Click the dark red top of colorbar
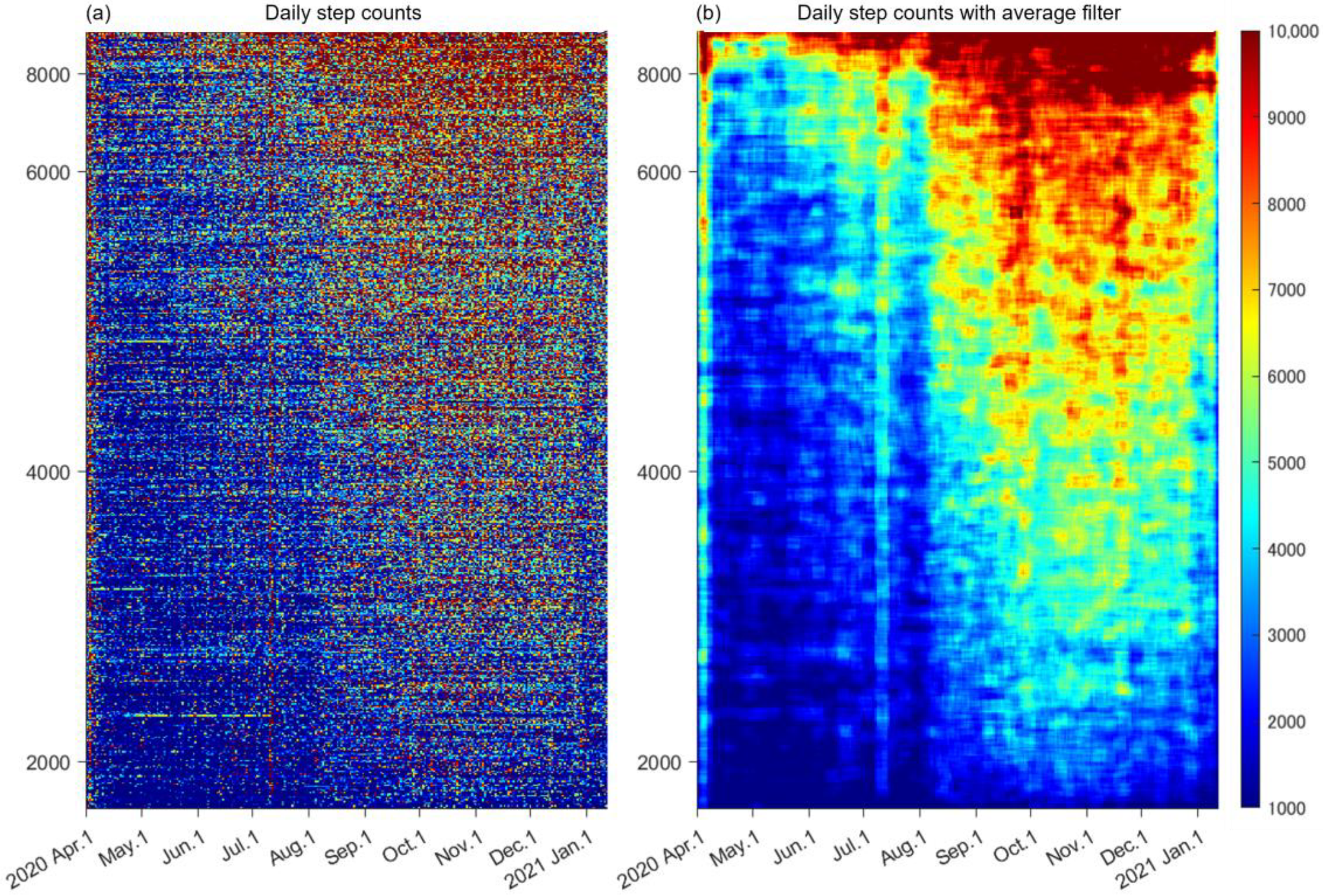The width and height of the screenshot is (1323, 896). [x=1250, y=38]
